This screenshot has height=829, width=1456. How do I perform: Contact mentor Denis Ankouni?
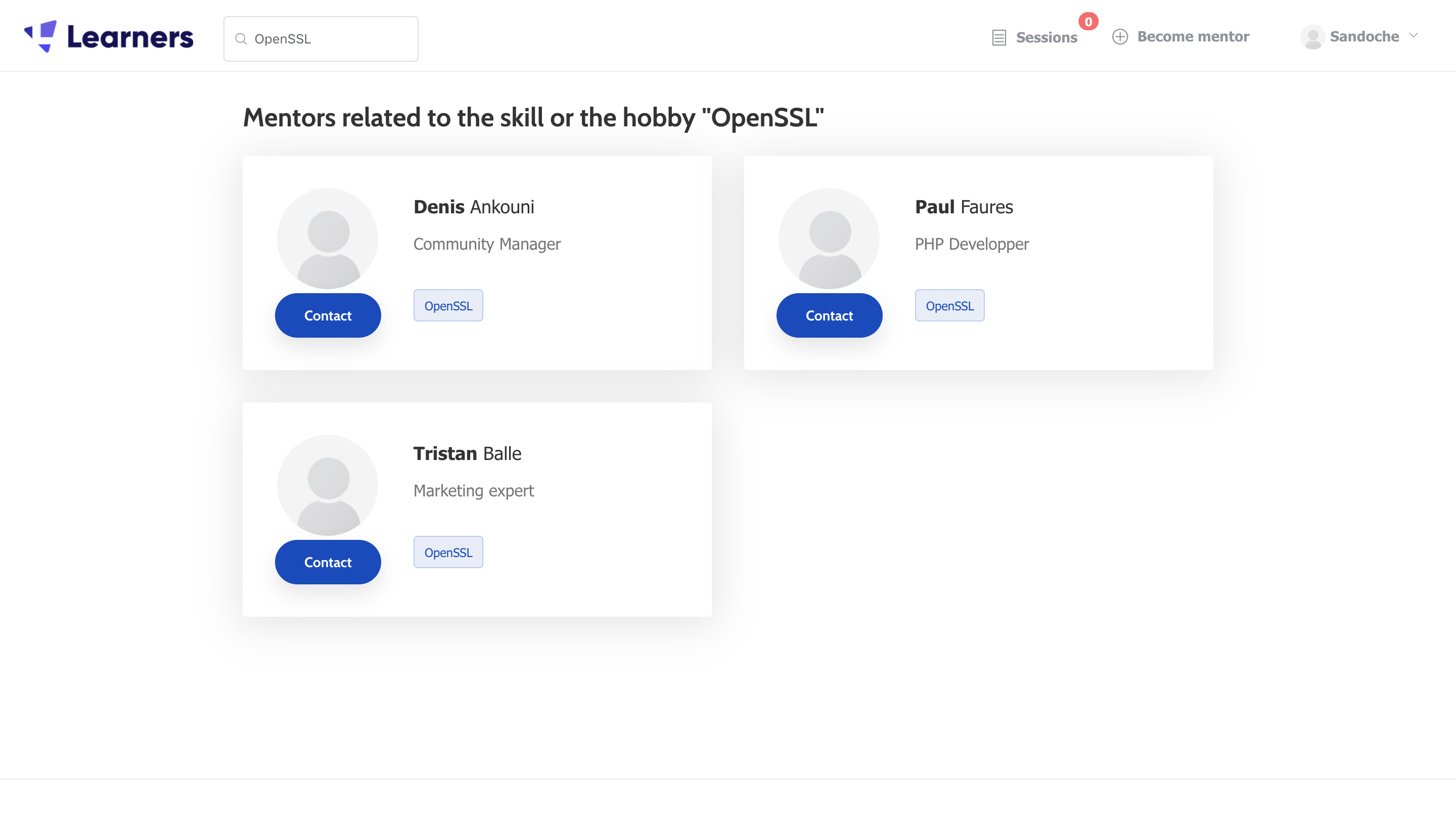coord(328,315)
